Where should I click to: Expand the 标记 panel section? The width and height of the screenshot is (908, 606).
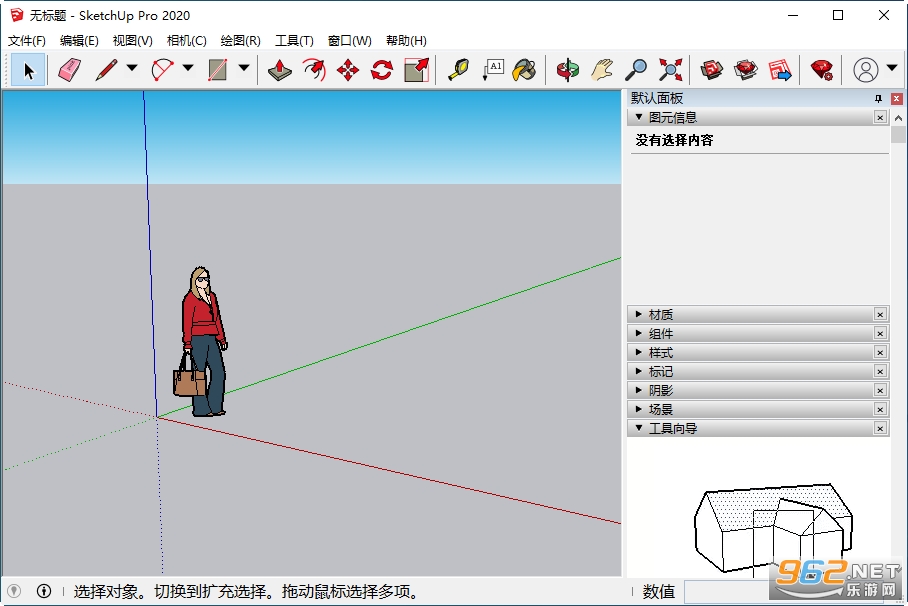(x=639, y=371)
